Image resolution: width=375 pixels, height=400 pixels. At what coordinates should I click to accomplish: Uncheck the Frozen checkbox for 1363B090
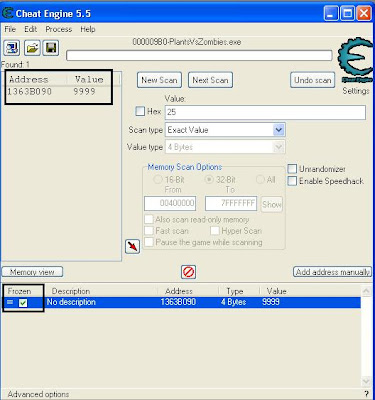[23, 303]
